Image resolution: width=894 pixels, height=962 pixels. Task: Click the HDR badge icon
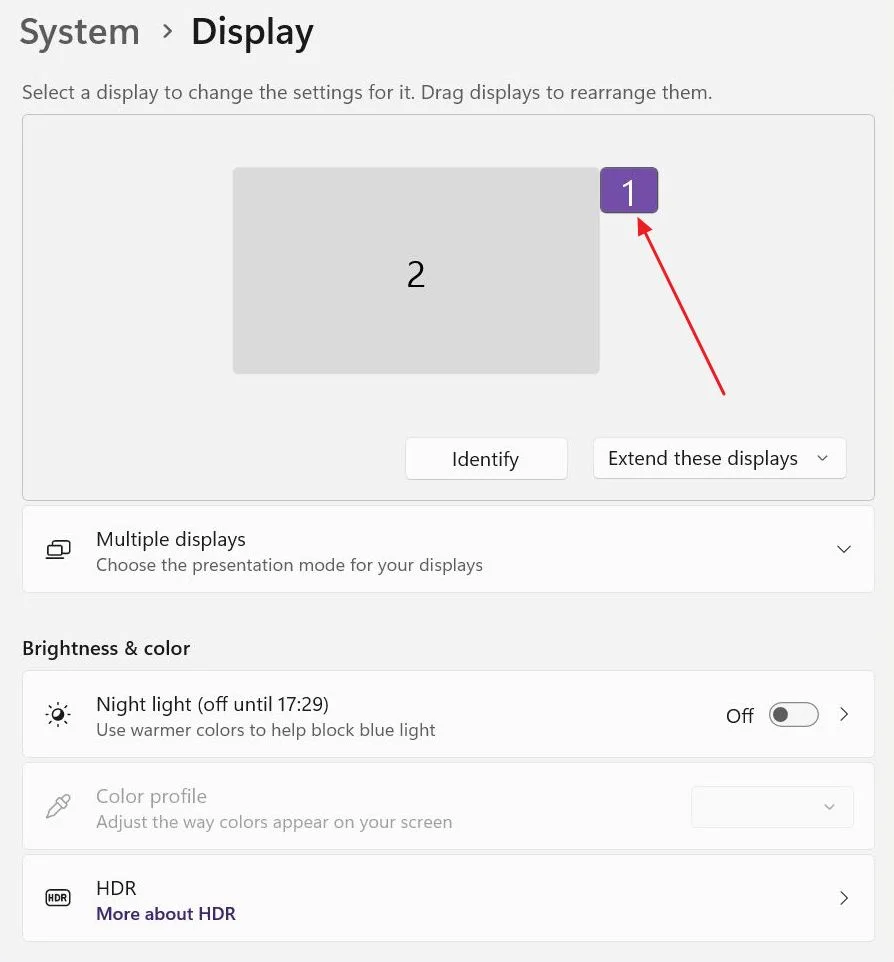coord(58,898)
